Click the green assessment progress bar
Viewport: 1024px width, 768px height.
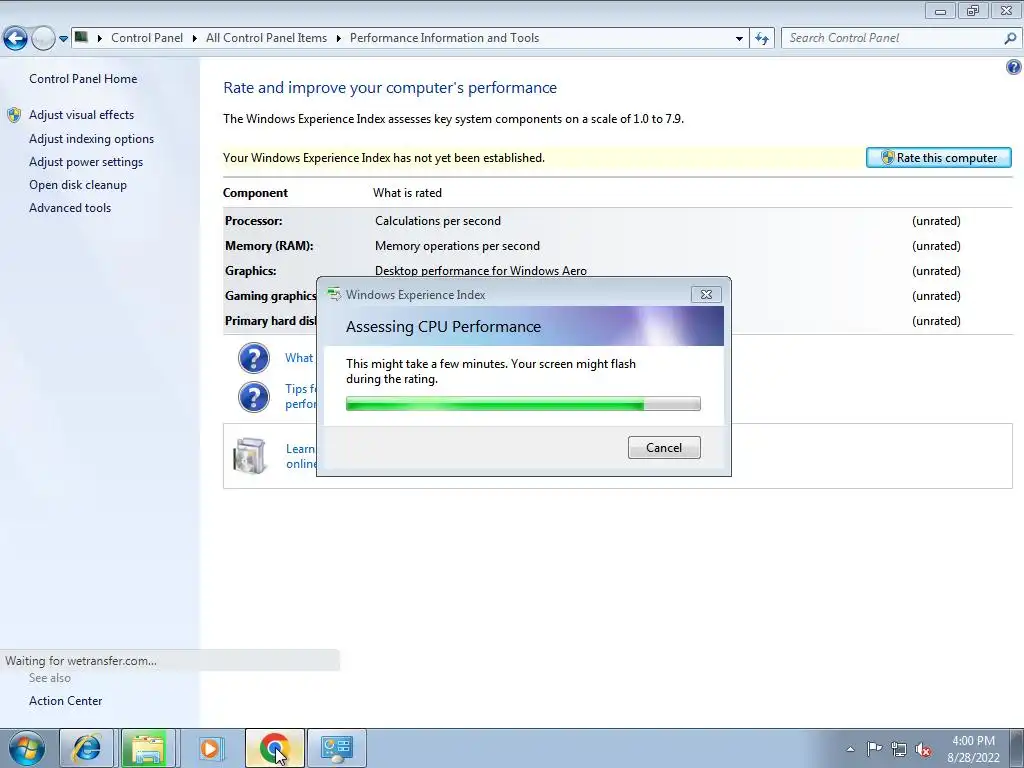point(523,404)
